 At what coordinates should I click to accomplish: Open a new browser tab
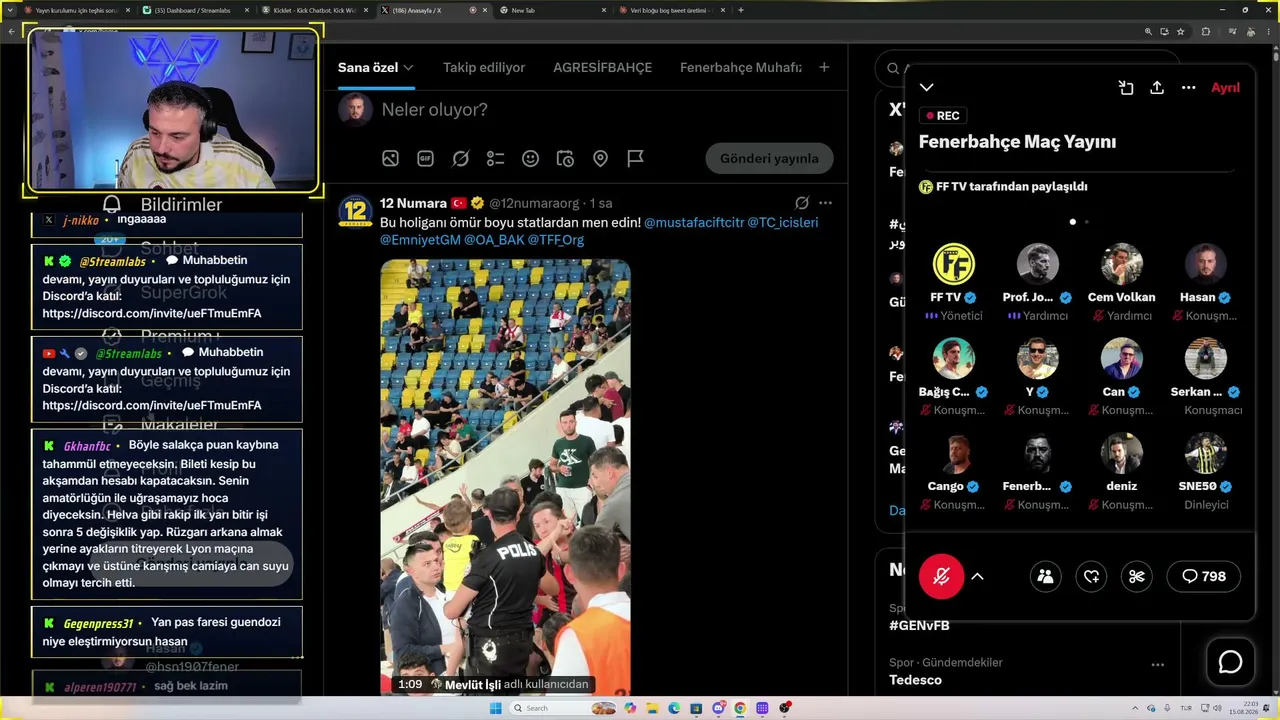741,10
